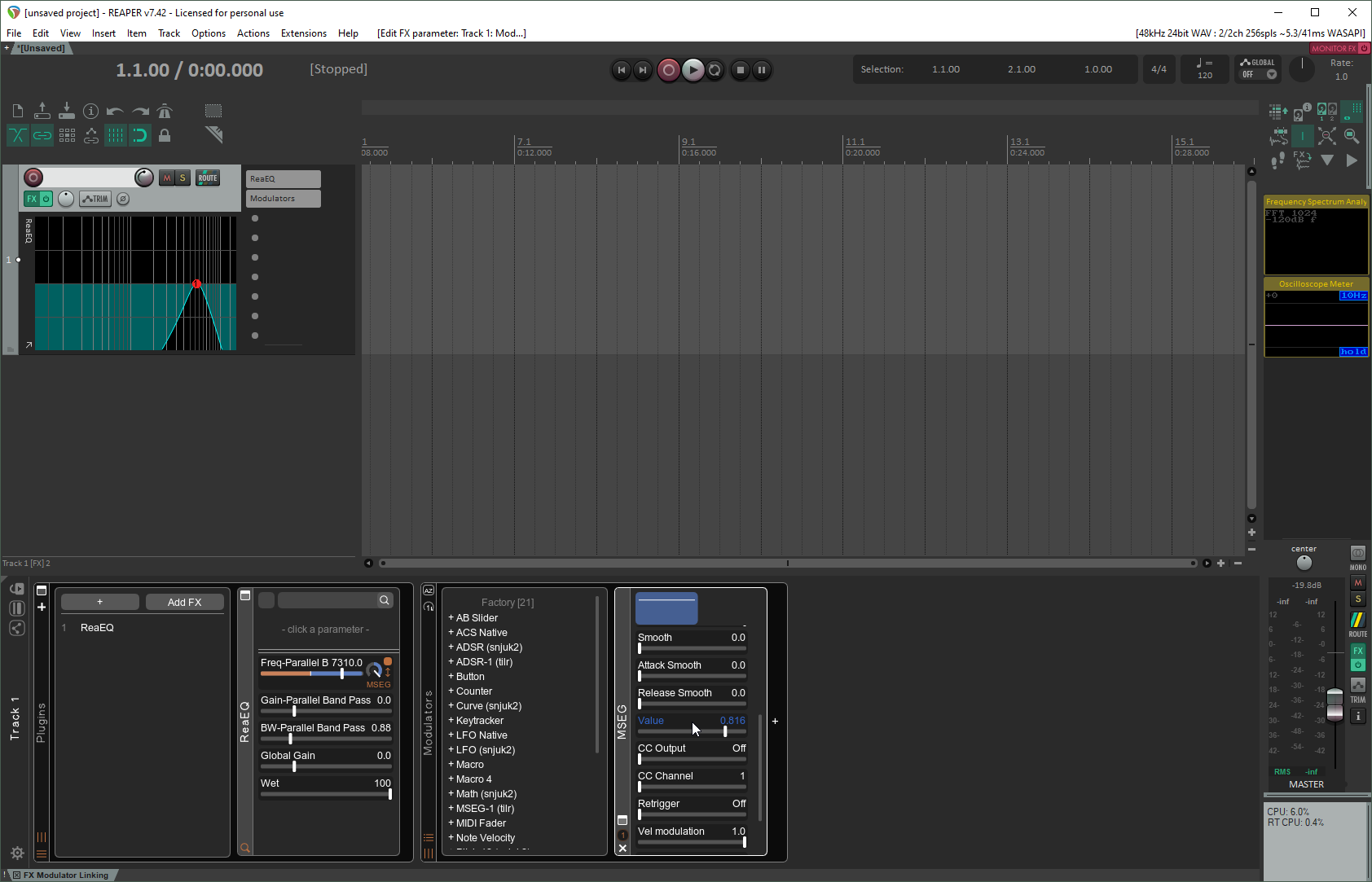This screenshot has height=882, width=1372.
Task: Toggle Track 1 FX bypass power button
Action: pyautogui.click(x=46, y=199)
